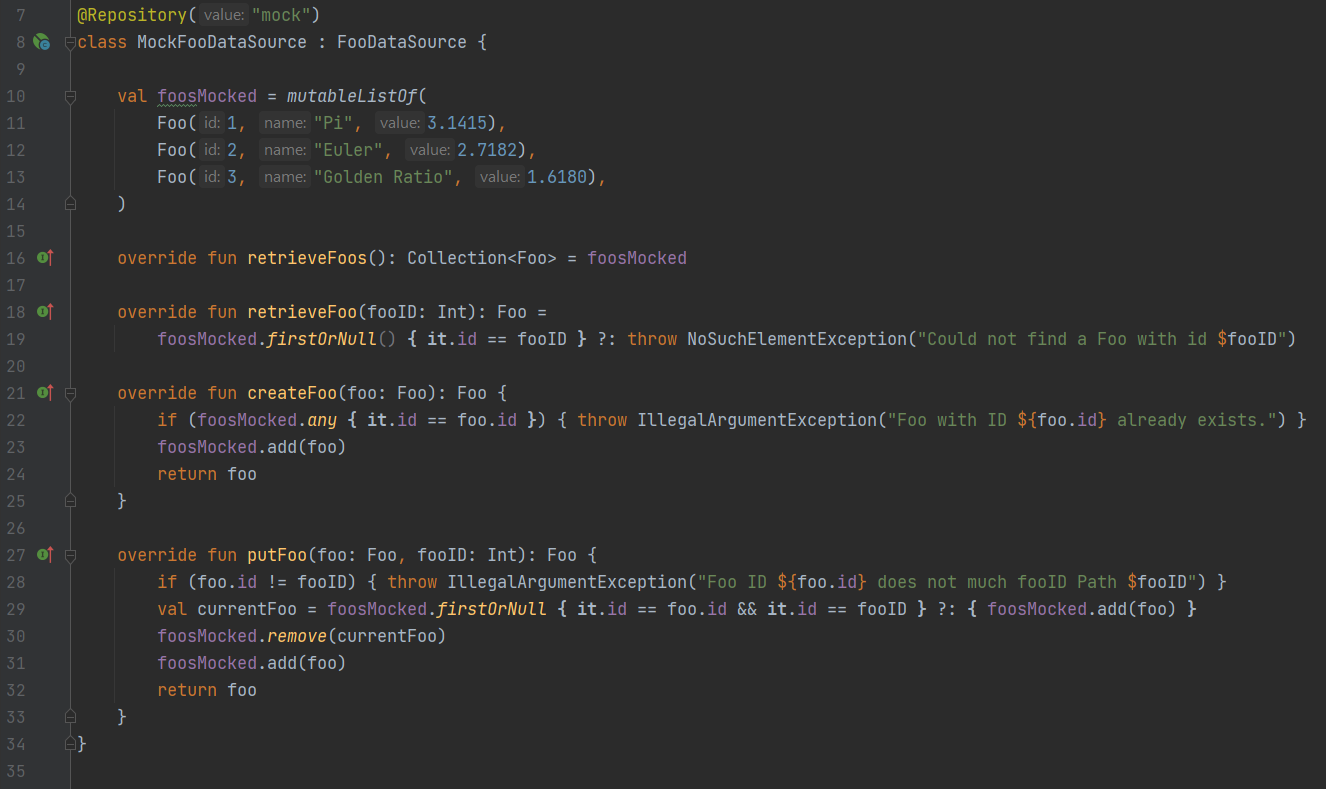Click the value: inlay hint on line 7

(223, 15)
